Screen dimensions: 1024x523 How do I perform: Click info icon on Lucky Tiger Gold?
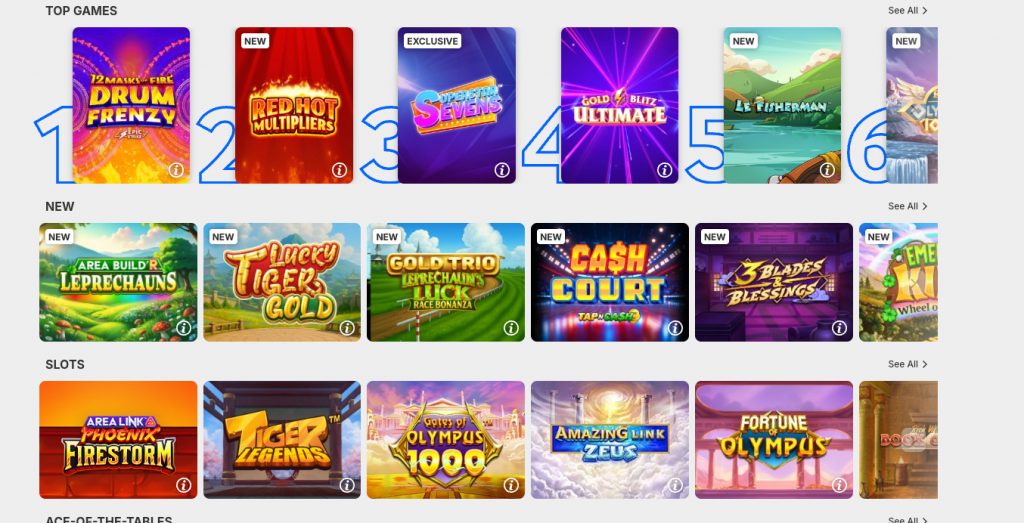(x=347, y=328)
